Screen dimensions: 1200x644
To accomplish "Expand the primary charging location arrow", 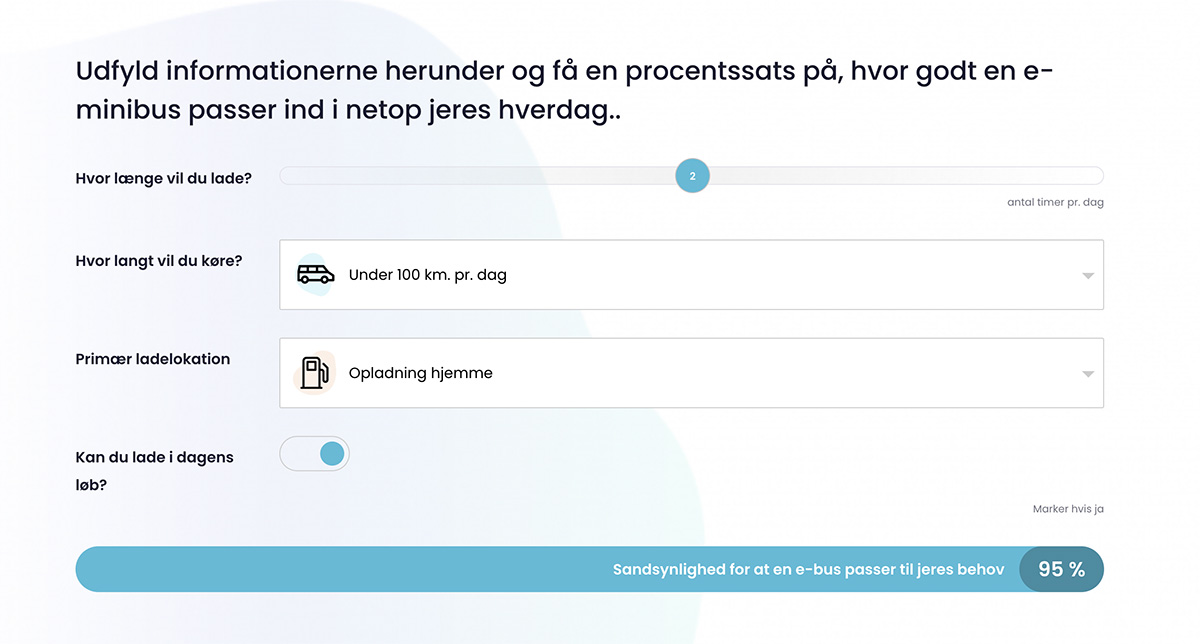I will click(1088, 374).
